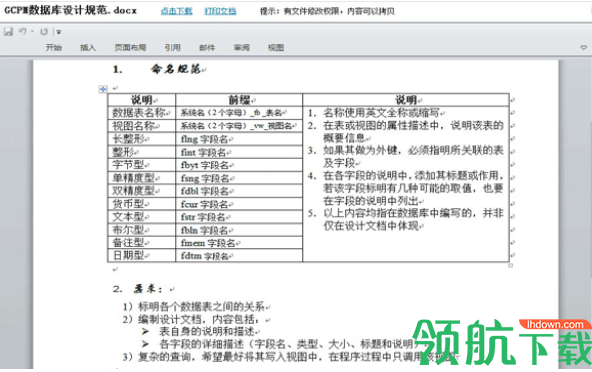The image size is (592, 372).
Task: Click the line 标明各个数据表之间的关系
Action: [x=201, y=306]
